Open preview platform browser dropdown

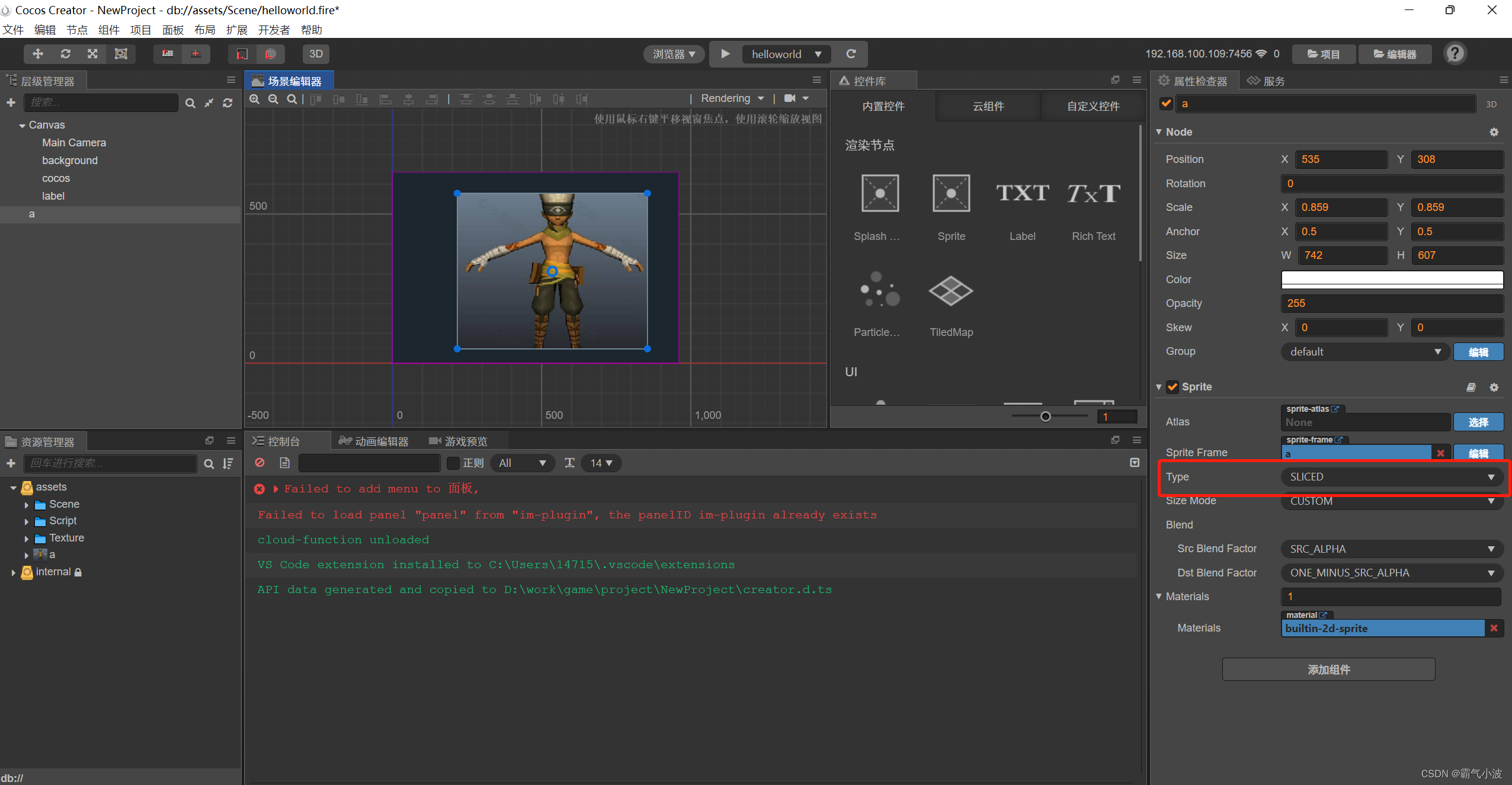[x=674, y=54]
